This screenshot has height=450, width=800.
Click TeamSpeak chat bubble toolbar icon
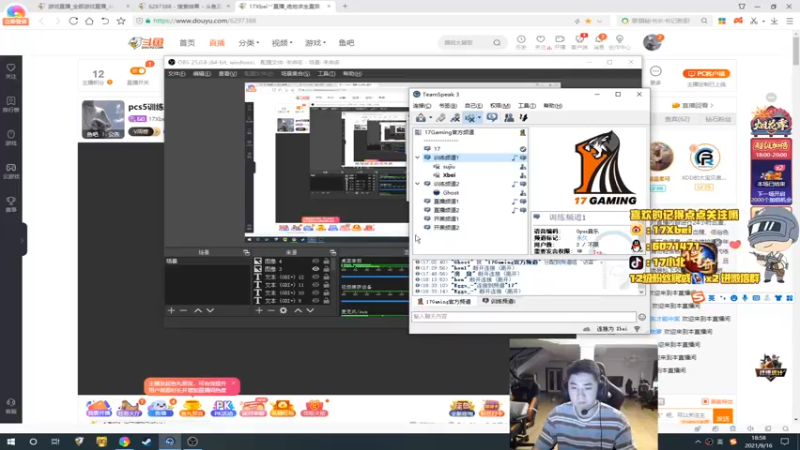[492, 118]
